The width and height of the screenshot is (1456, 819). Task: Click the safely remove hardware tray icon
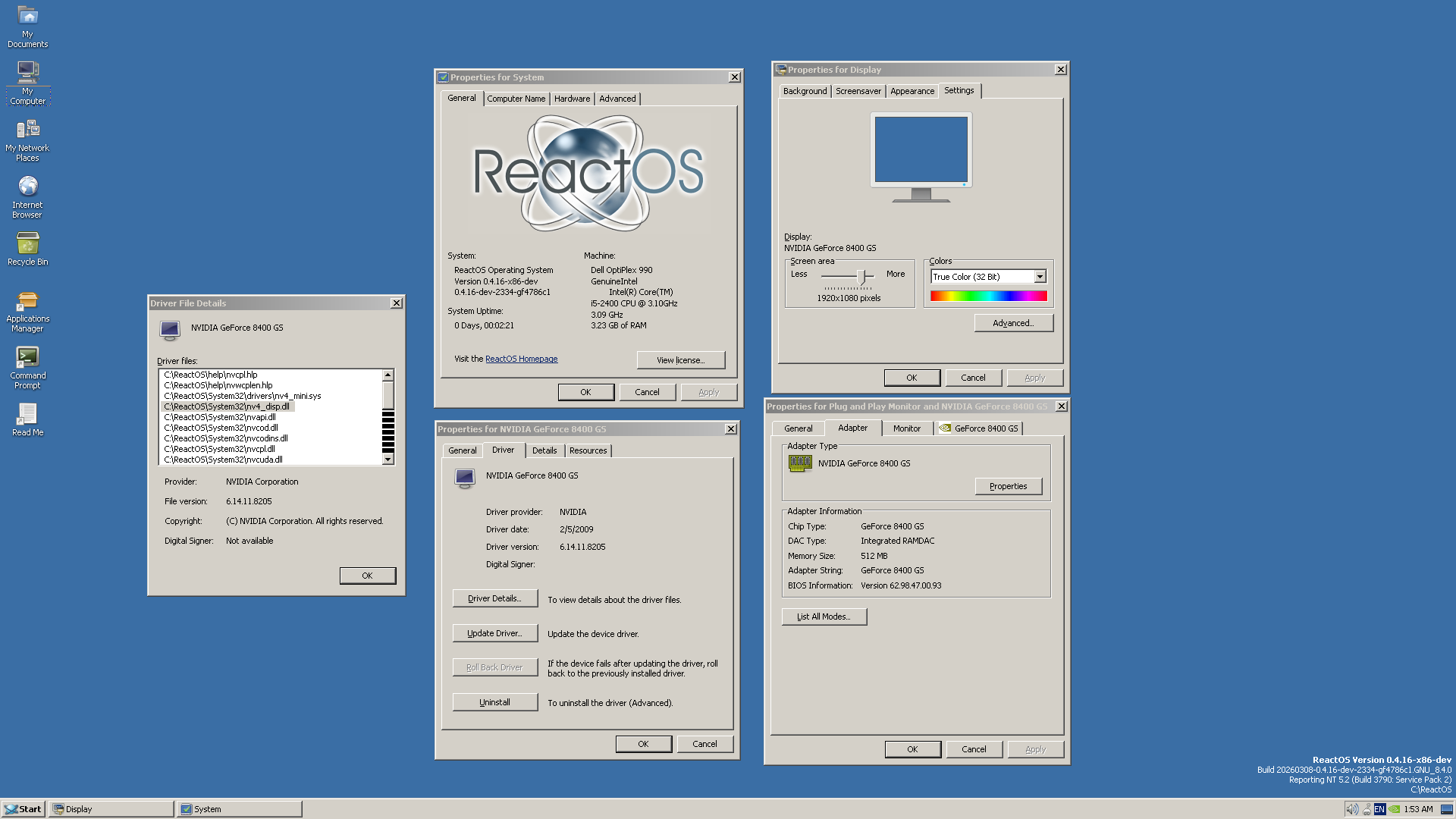pos(1366,809)
